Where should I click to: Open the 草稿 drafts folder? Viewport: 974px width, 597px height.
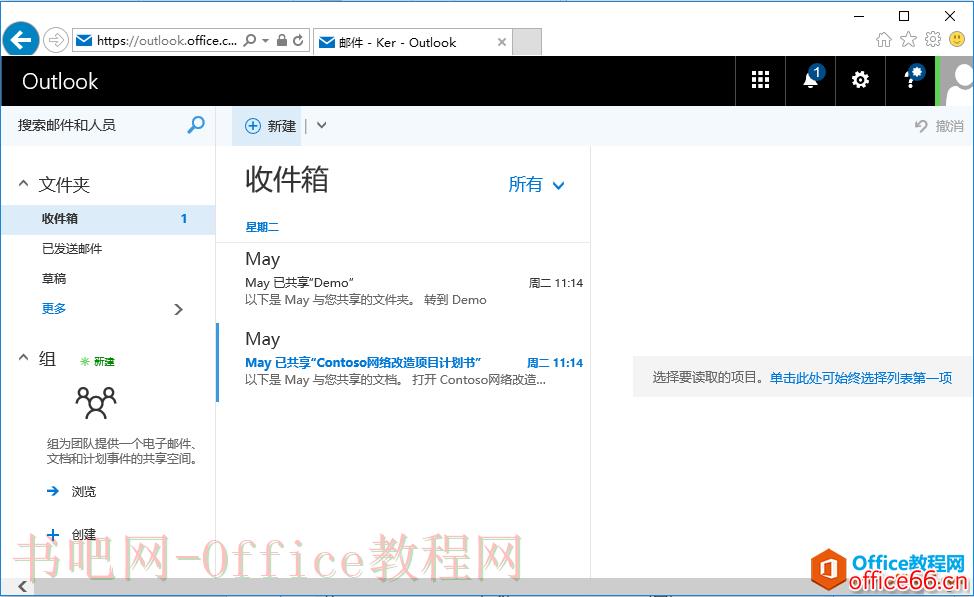(54, 279)
